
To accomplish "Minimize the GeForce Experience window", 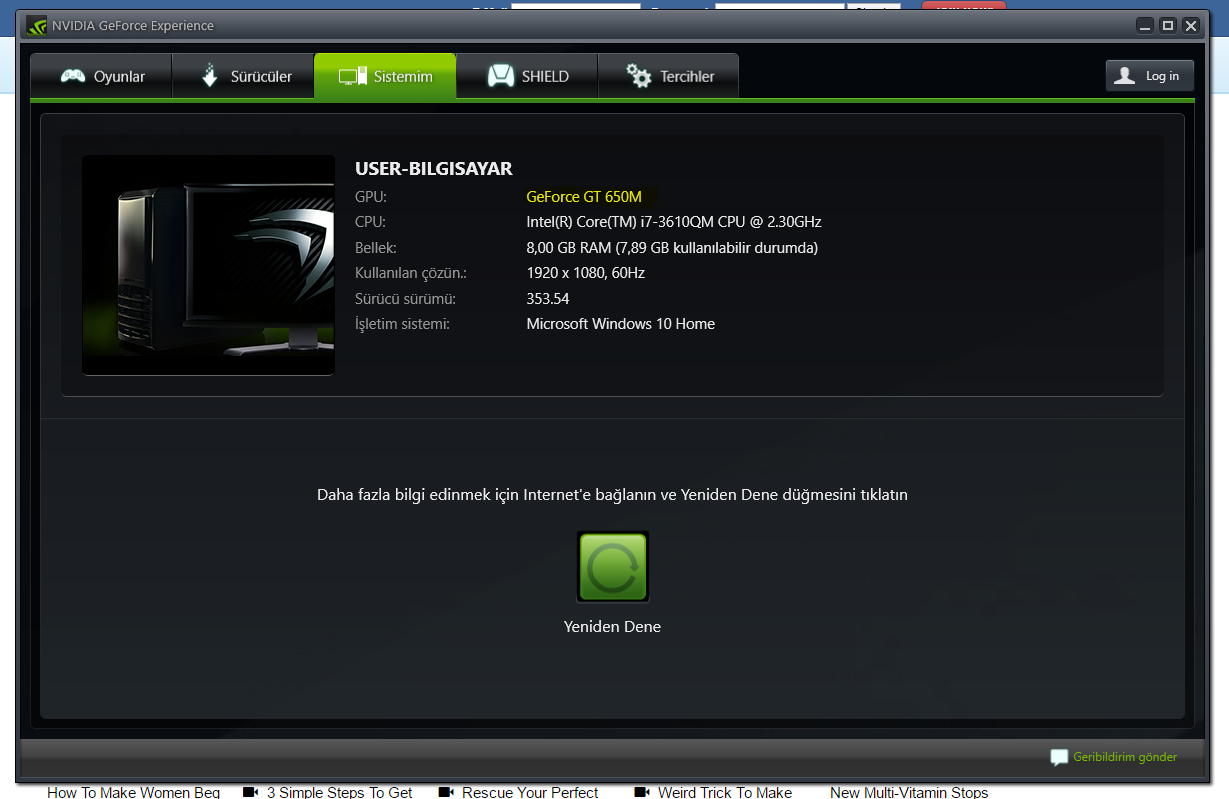I will [1145, 25].
